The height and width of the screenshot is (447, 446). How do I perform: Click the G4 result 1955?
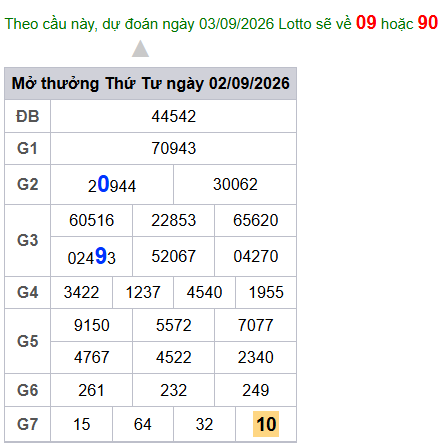pos(266,293)
